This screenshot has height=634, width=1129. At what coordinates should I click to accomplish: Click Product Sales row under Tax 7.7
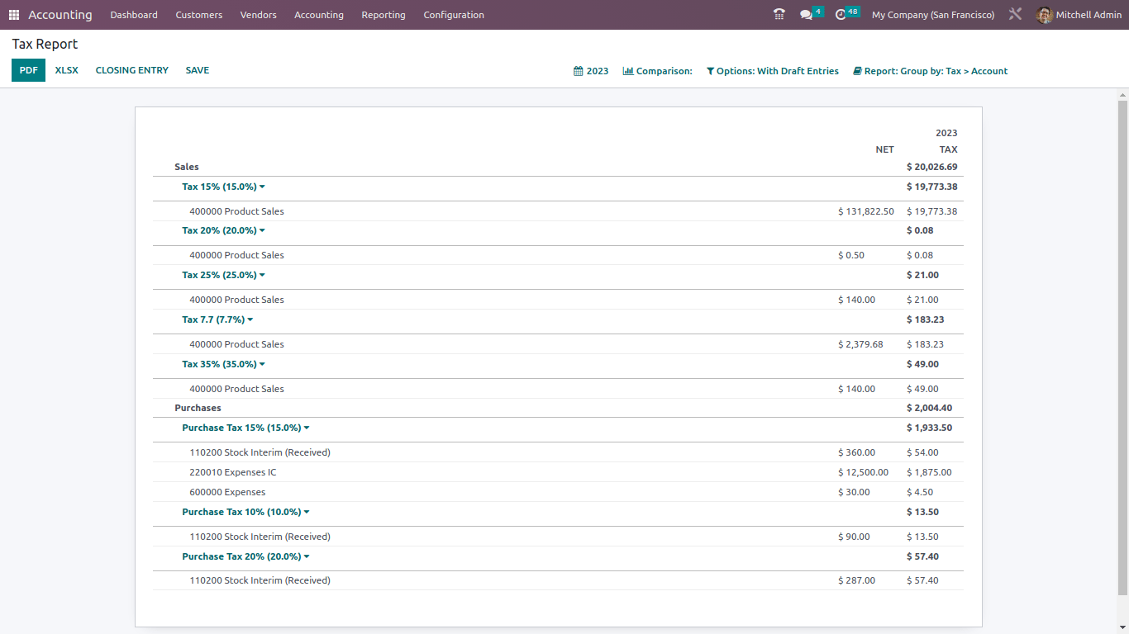click(x=558, y=345)
